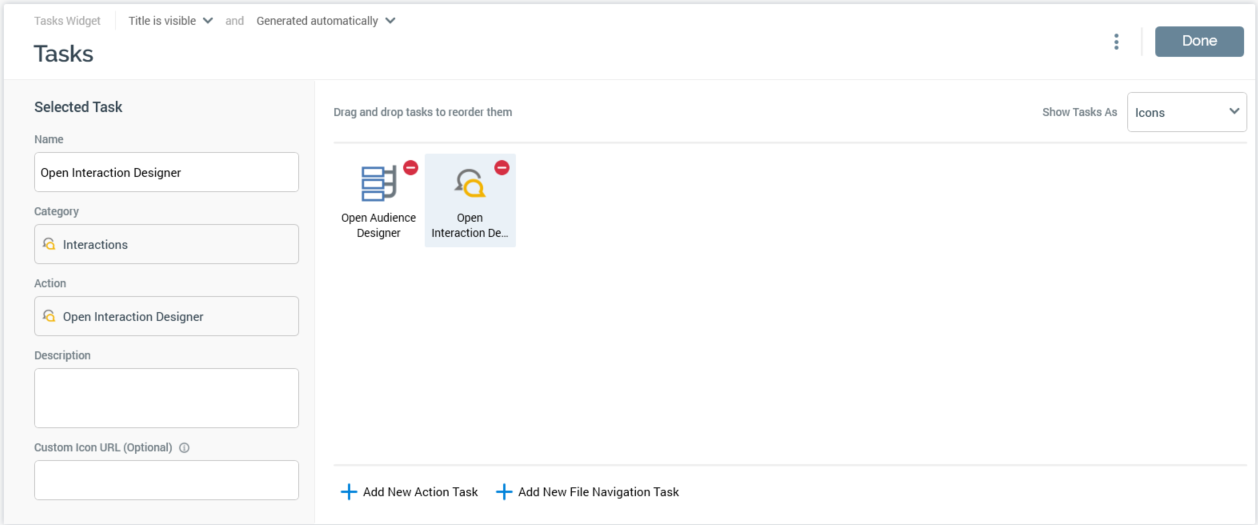Click into the Description text area
The image size is (1258, 525).
(166, 398)
